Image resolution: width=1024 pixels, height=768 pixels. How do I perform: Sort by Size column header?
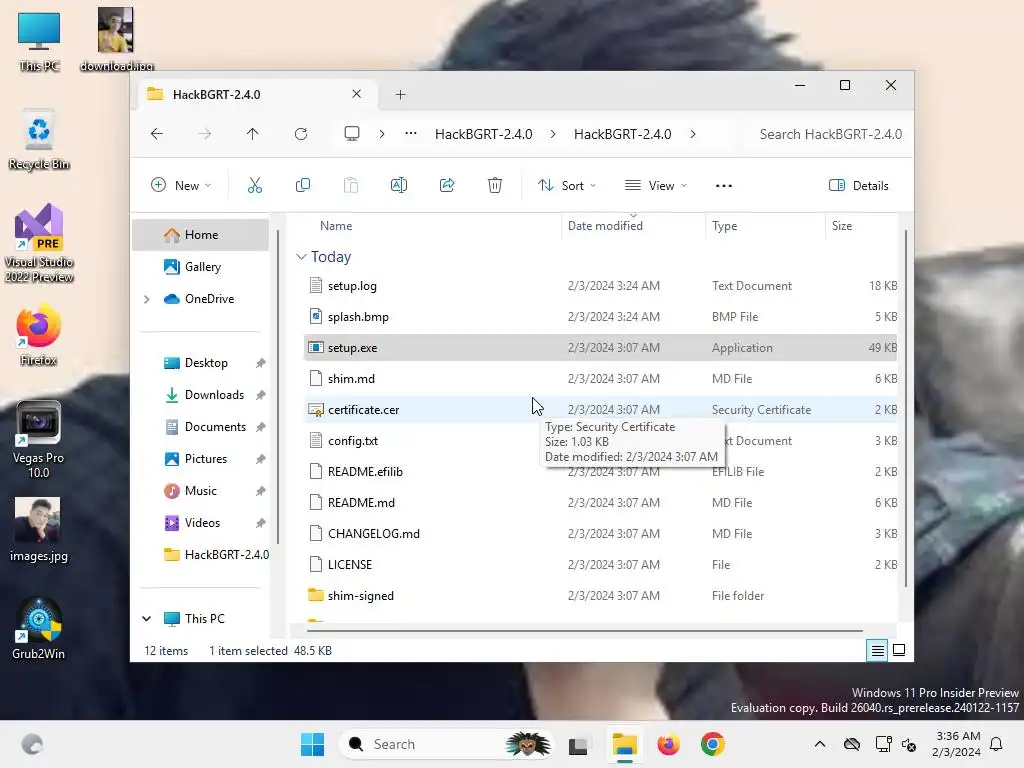point(861,226)
